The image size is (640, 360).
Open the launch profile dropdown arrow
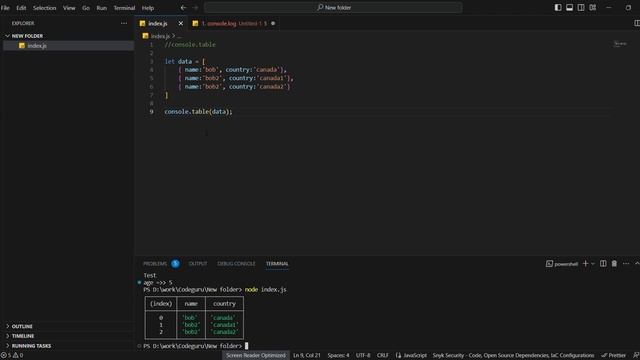click(x=593, y=264)
